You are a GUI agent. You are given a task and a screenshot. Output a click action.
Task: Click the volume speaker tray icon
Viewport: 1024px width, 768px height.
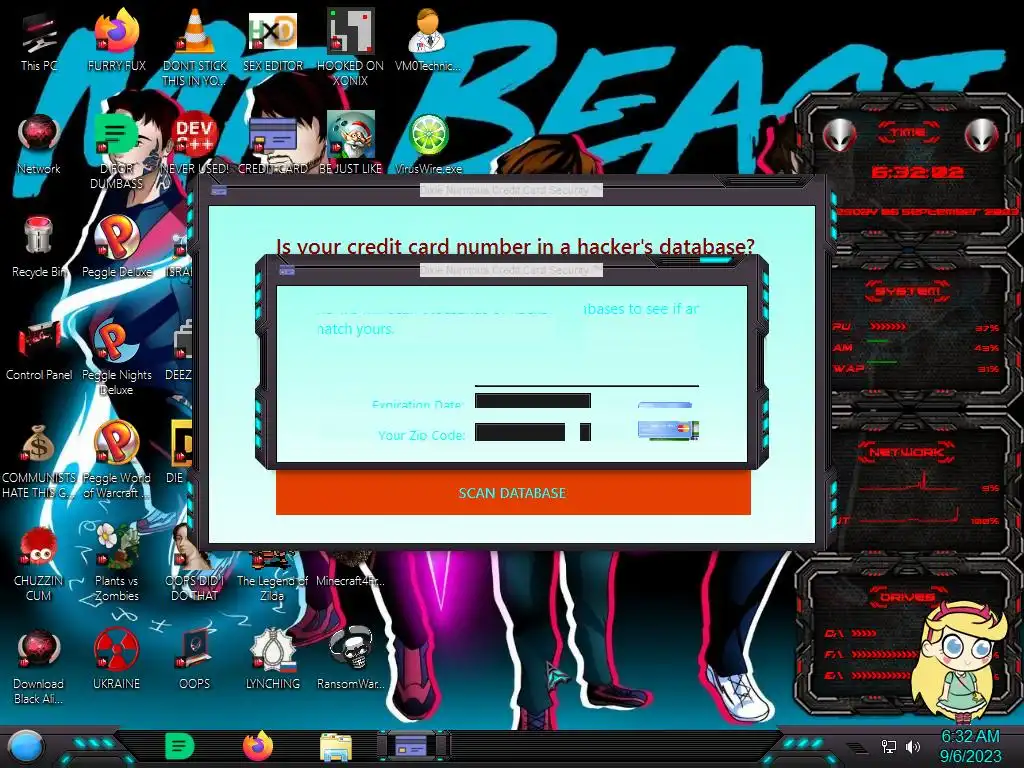pyautogui.click(x=912, y=746)
